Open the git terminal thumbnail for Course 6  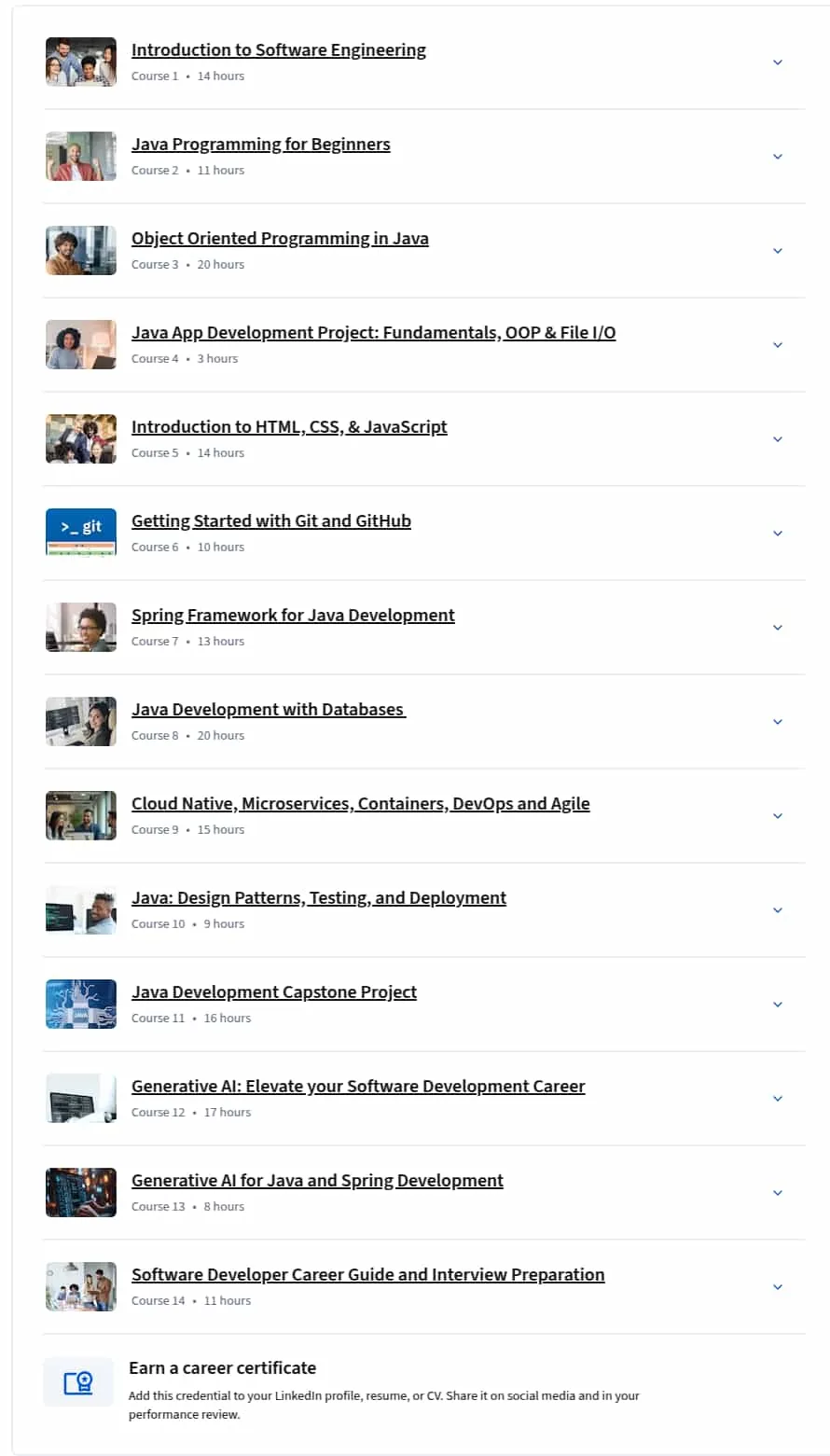[x=81, y=533]
